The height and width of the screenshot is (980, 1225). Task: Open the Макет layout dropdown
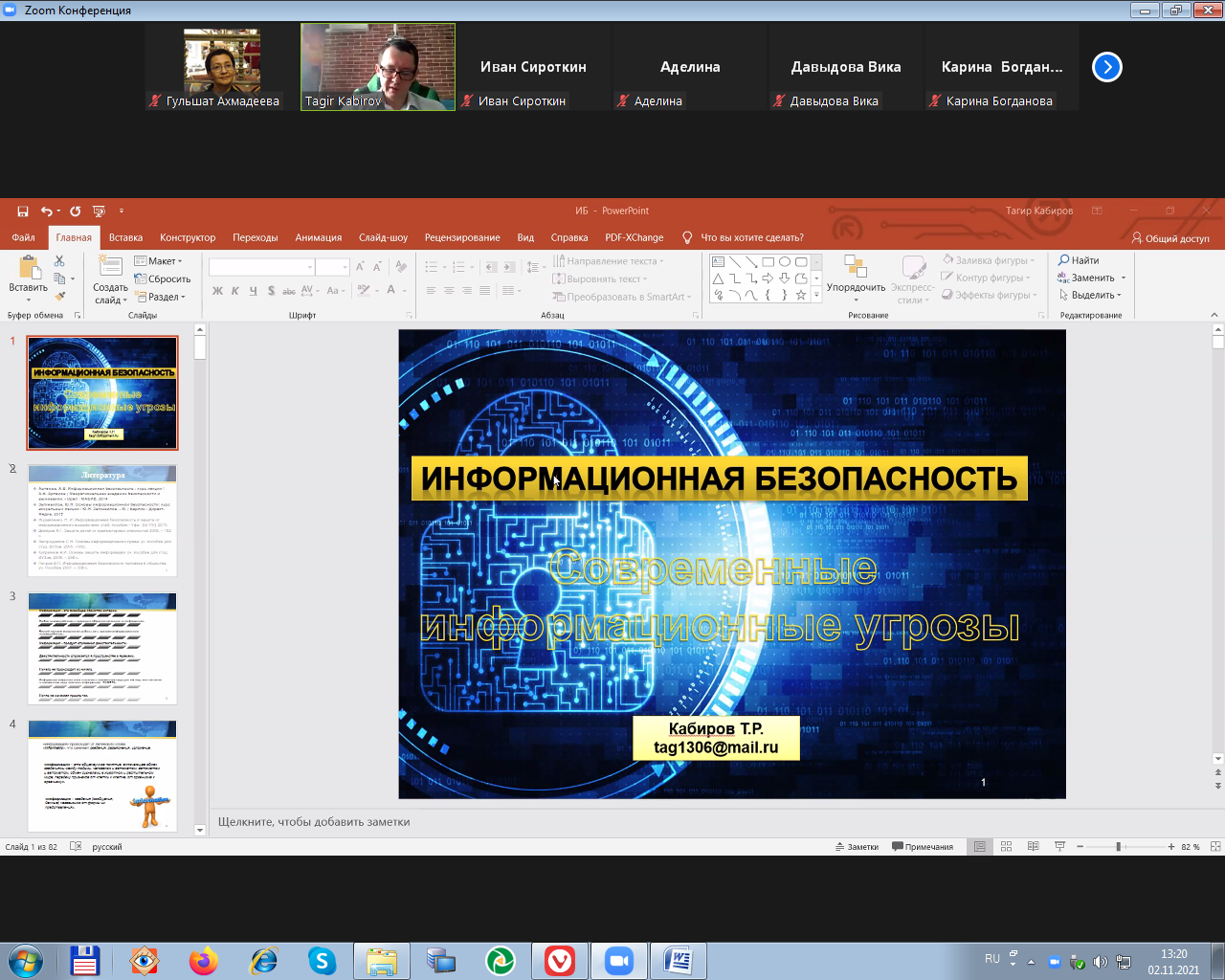pyautogui.click(x=158, y=261)
